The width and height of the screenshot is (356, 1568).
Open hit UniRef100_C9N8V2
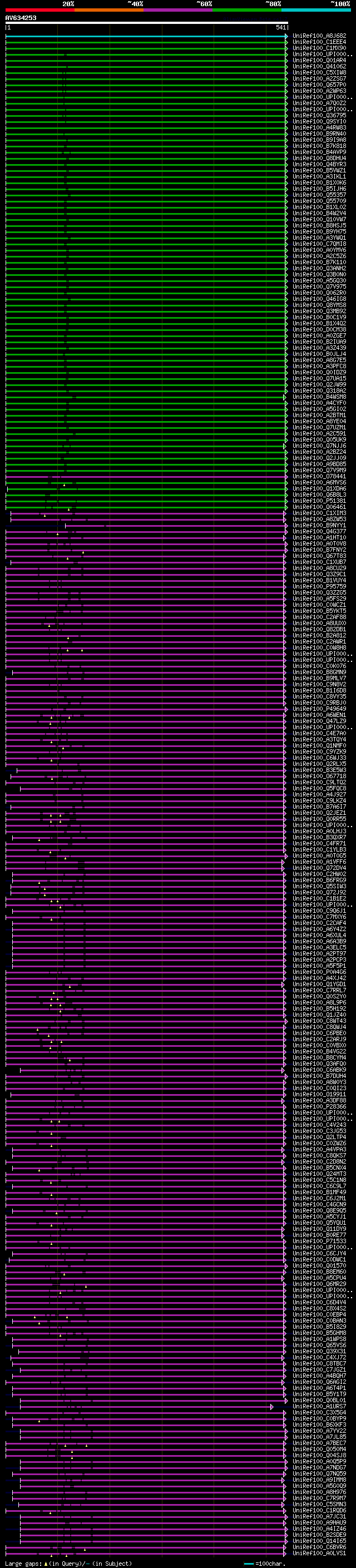pos(319,684)
